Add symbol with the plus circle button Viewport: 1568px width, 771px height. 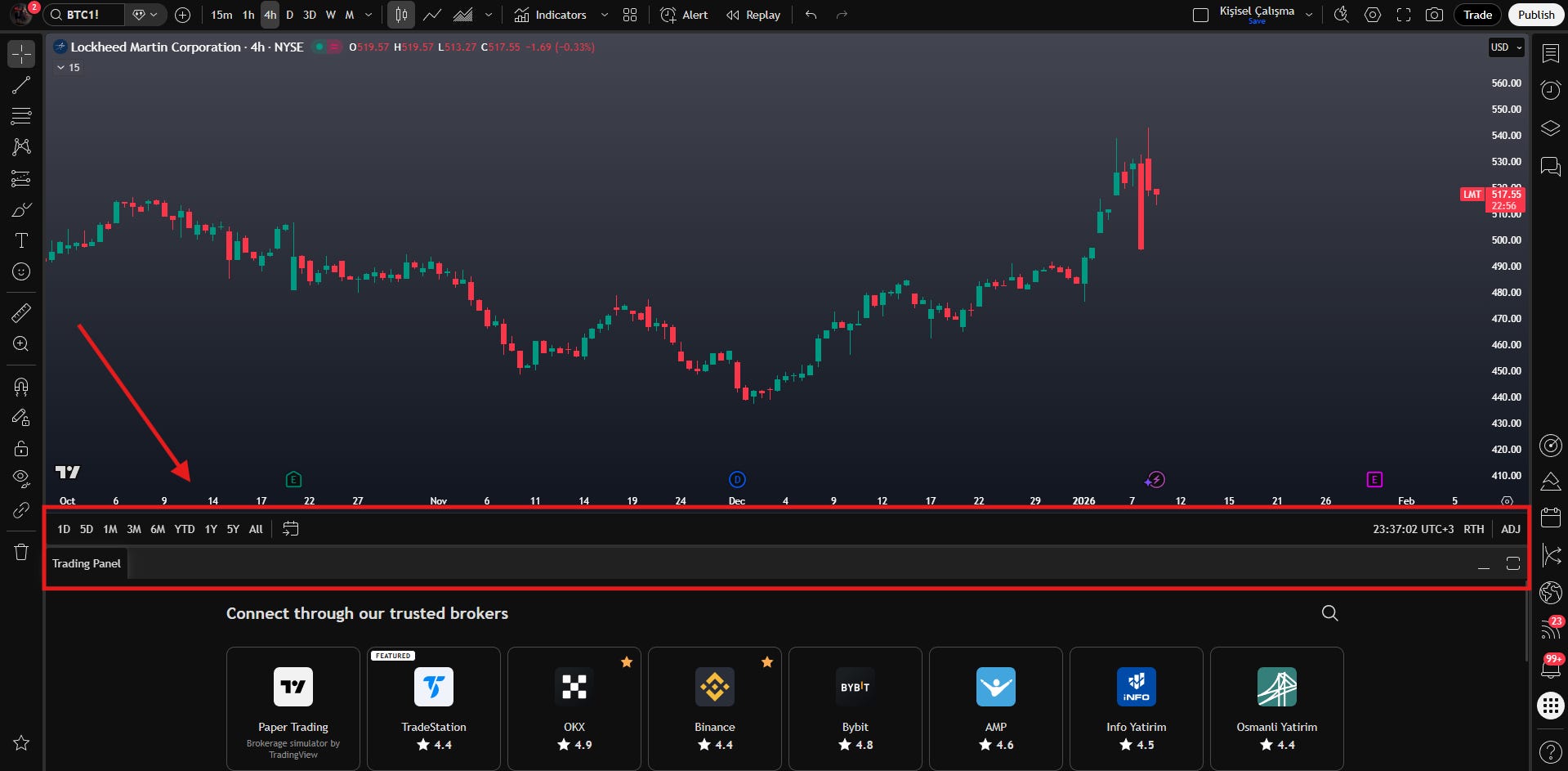(x=183, y=15)
